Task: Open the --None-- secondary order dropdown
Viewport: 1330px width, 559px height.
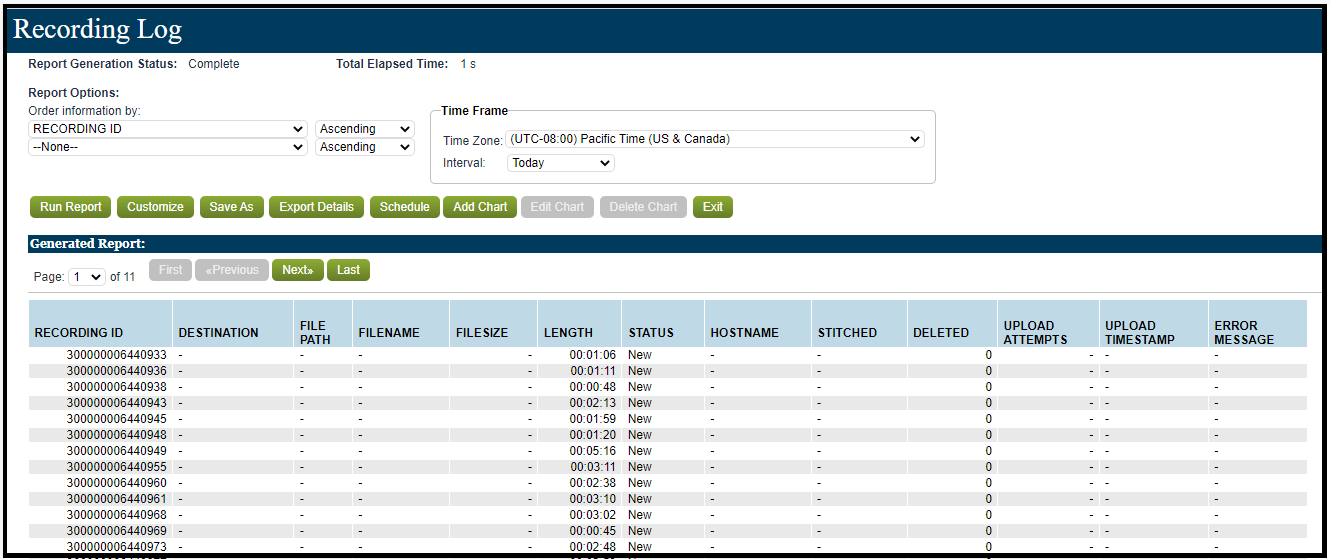Action: 168,147
